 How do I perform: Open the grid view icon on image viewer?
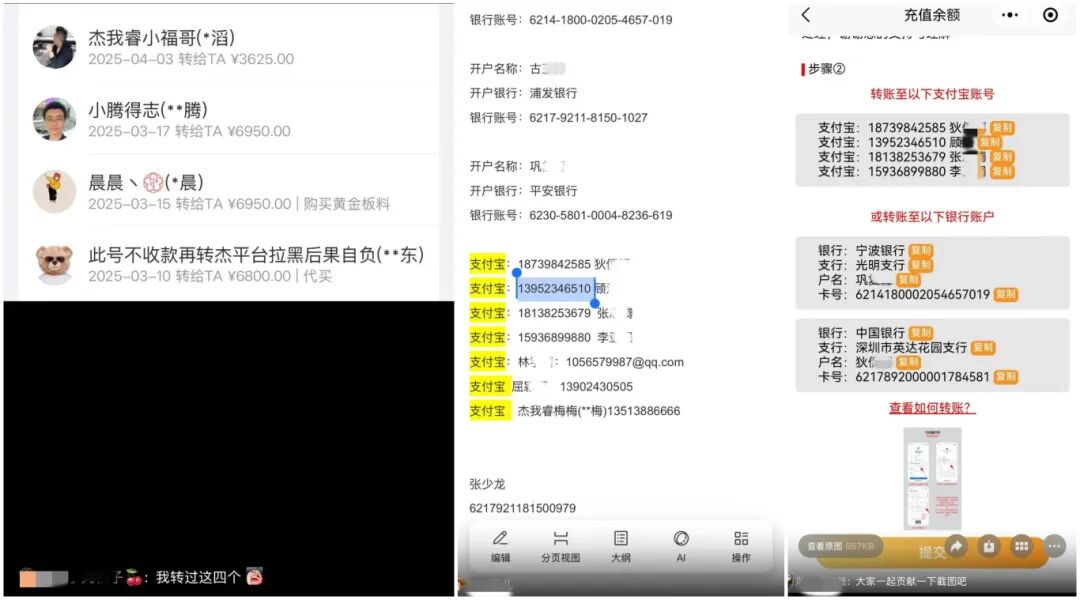point(1021,546)
